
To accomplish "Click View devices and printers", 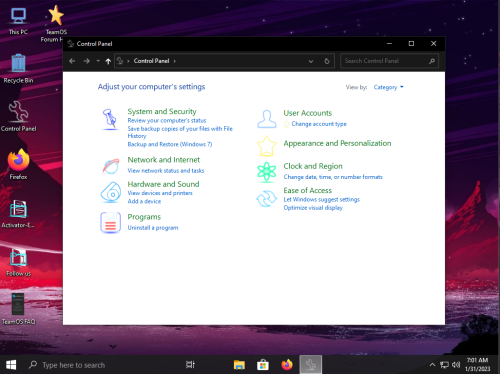I will point(160,193).
